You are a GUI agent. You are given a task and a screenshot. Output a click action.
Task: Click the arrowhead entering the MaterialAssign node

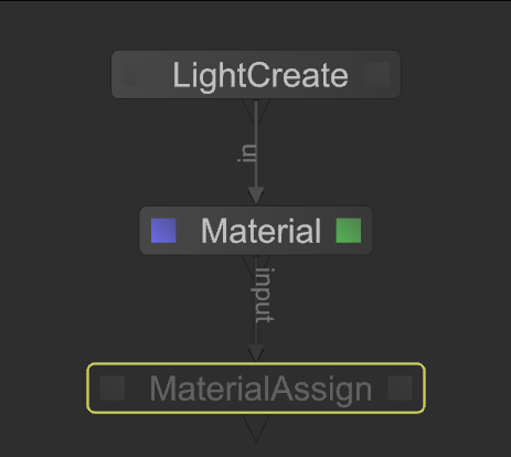point(256,354)
